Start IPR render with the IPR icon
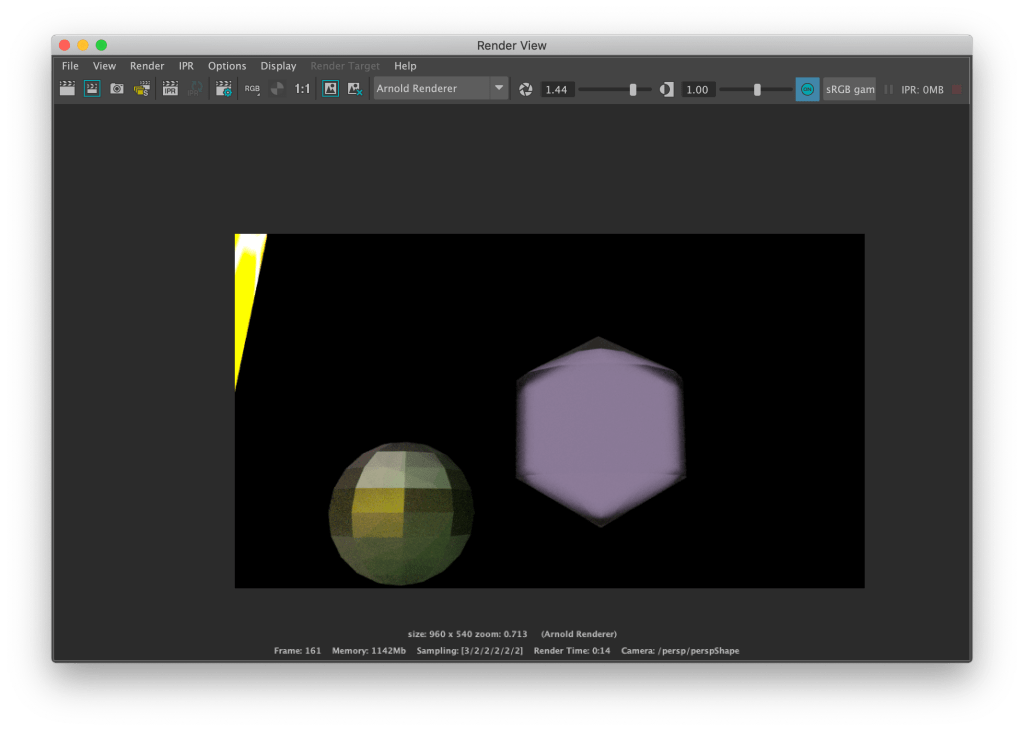This screenshot has height=731, width=1024. [x=170, y=89]
